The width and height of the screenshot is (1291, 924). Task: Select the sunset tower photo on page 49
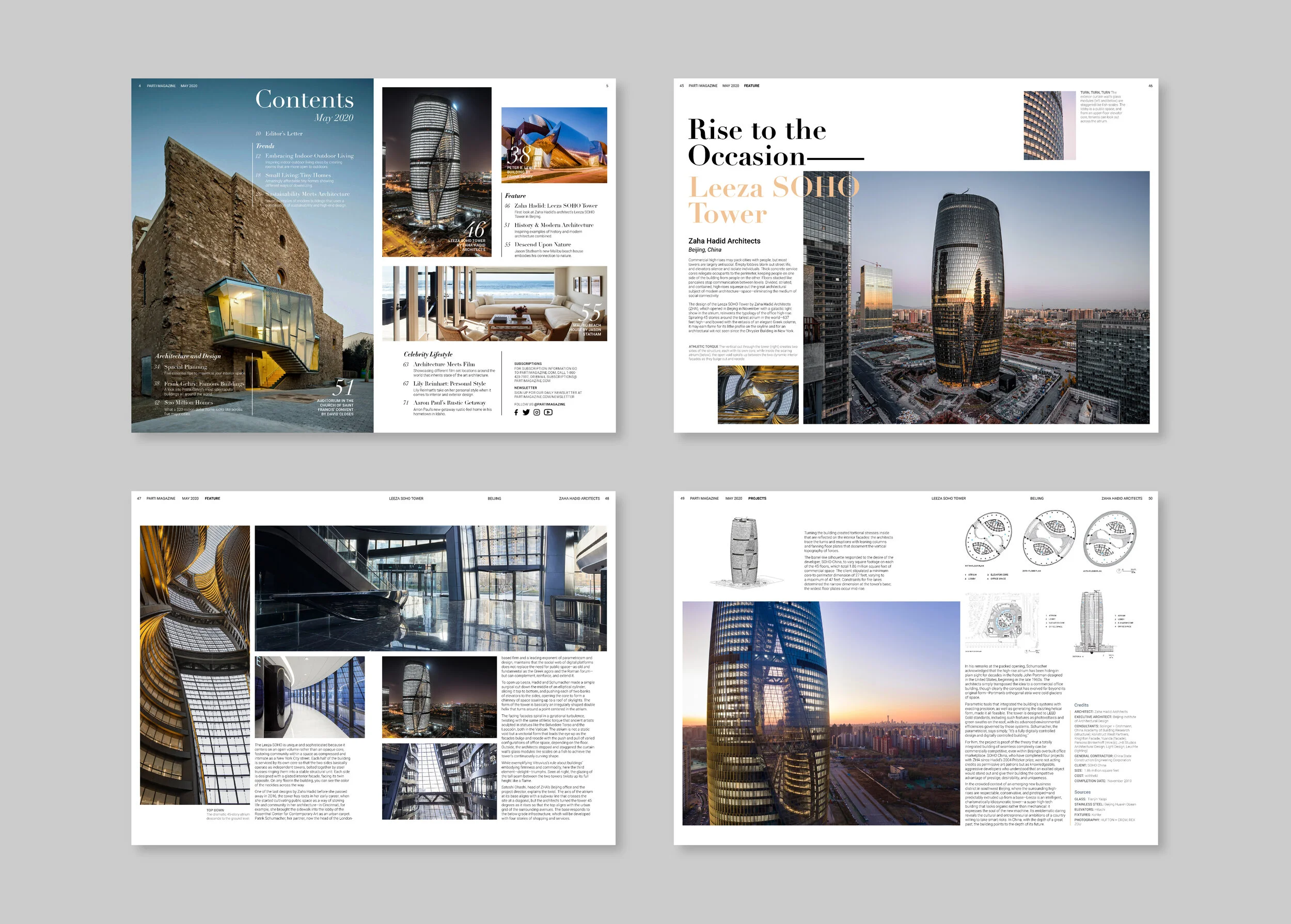tap(821, 713)
